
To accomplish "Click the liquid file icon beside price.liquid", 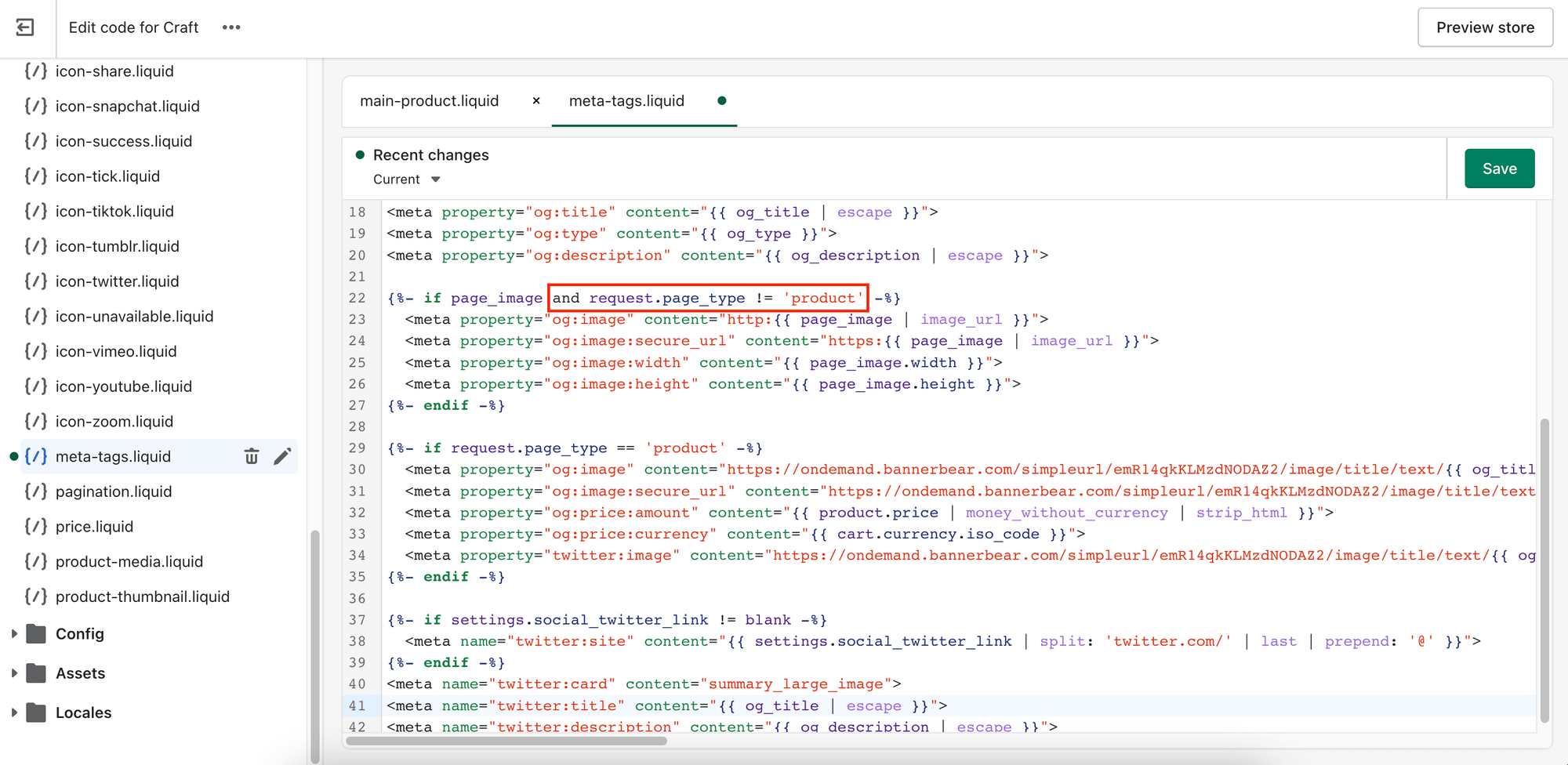I will [x=34, y=526].
